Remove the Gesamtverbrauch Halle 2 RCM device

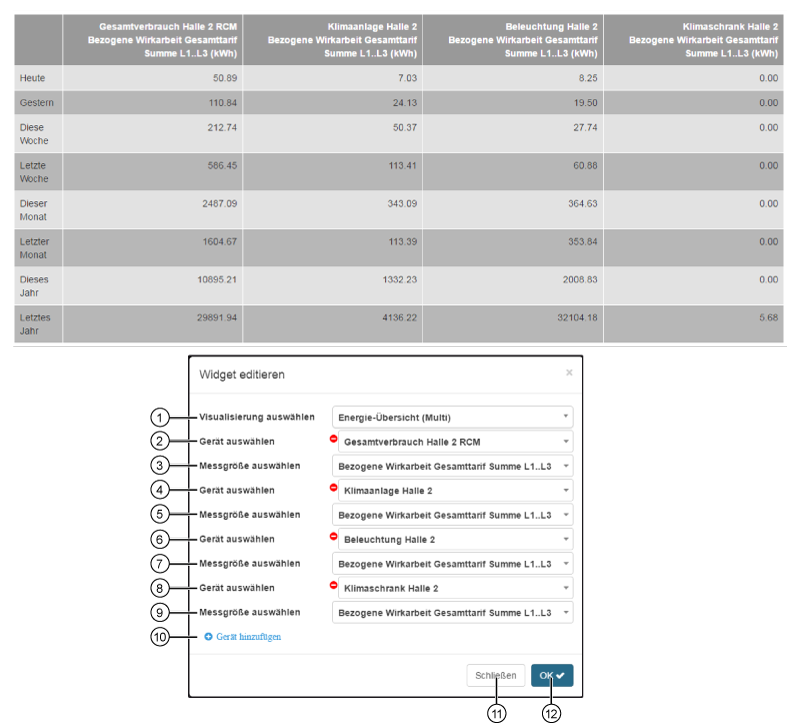(x=332, y=440)
